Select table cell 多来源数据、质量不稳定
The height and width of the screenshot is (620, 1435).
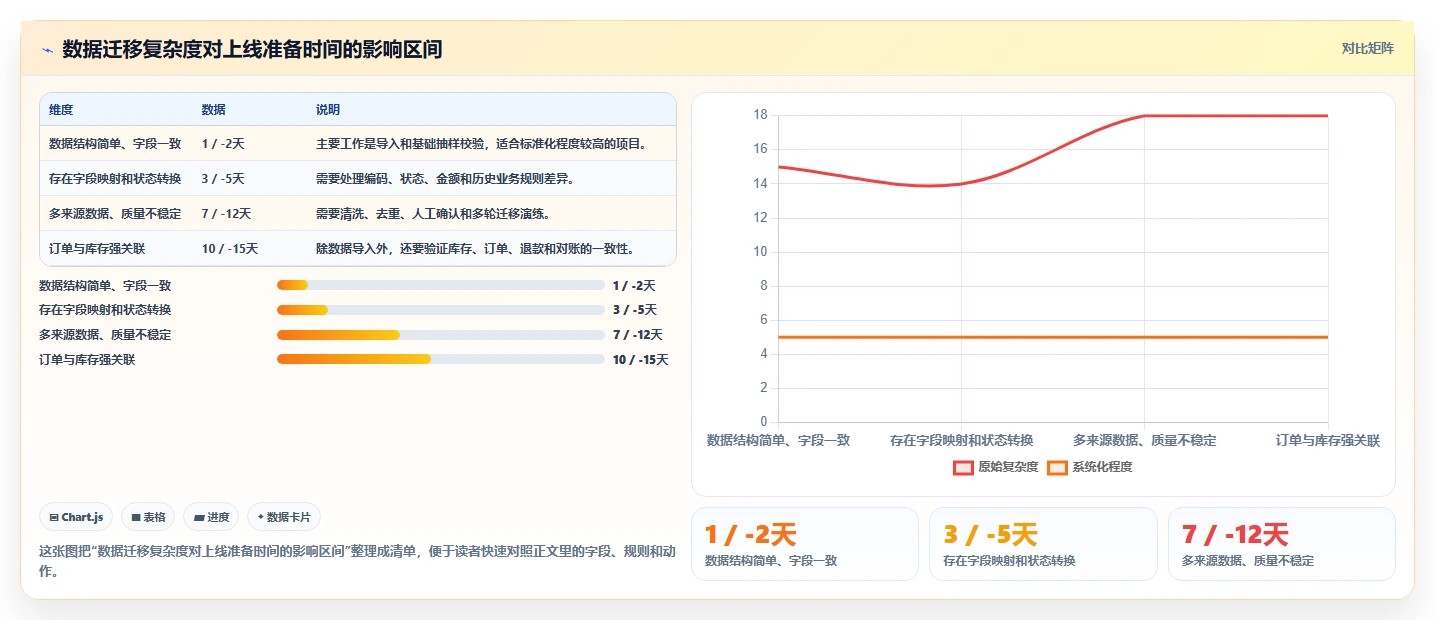pos(115,214)
